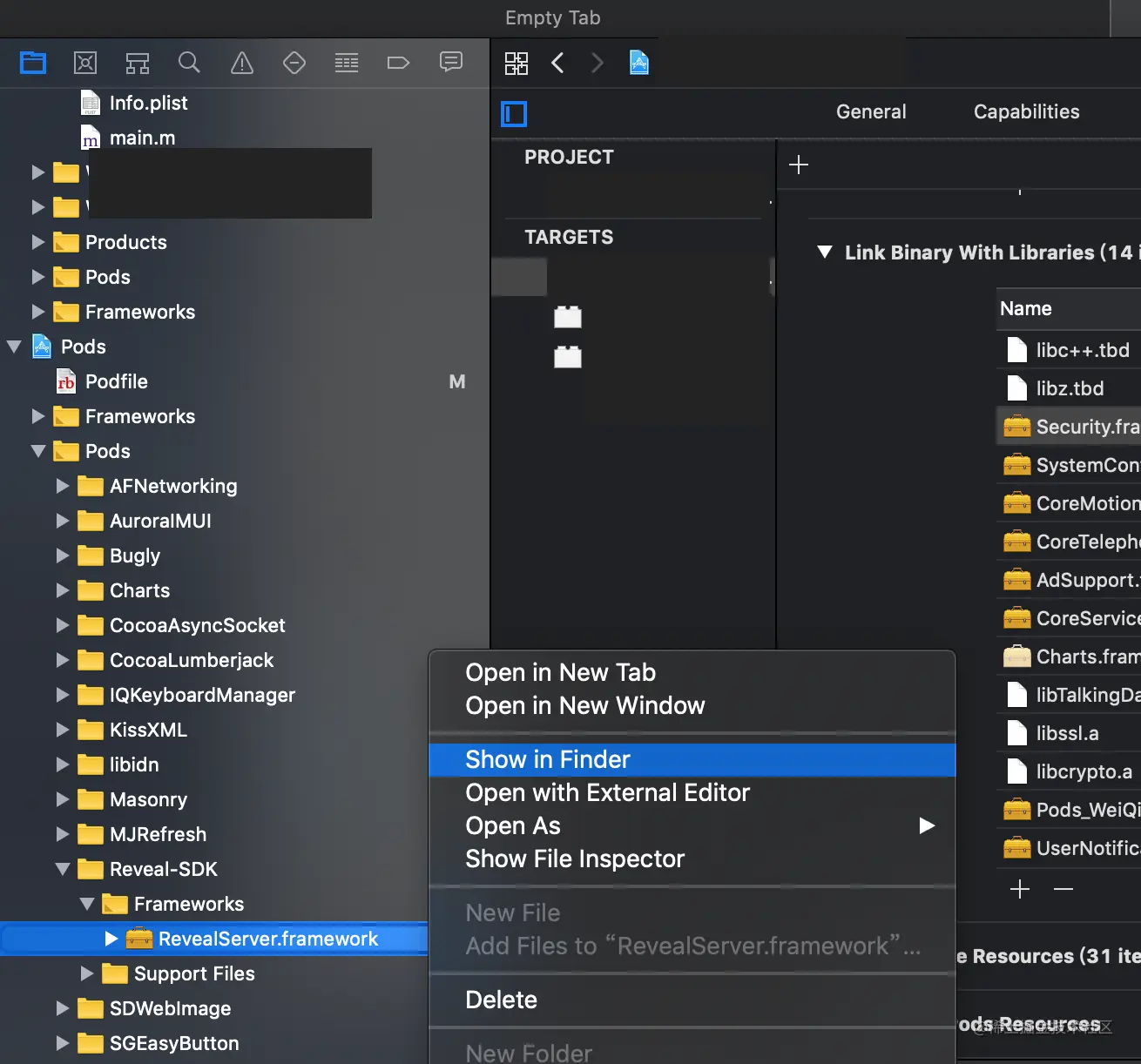Open the Issue navigator warning triangle
This screenshot has height=1064, width=1141.
click(241, 62)
